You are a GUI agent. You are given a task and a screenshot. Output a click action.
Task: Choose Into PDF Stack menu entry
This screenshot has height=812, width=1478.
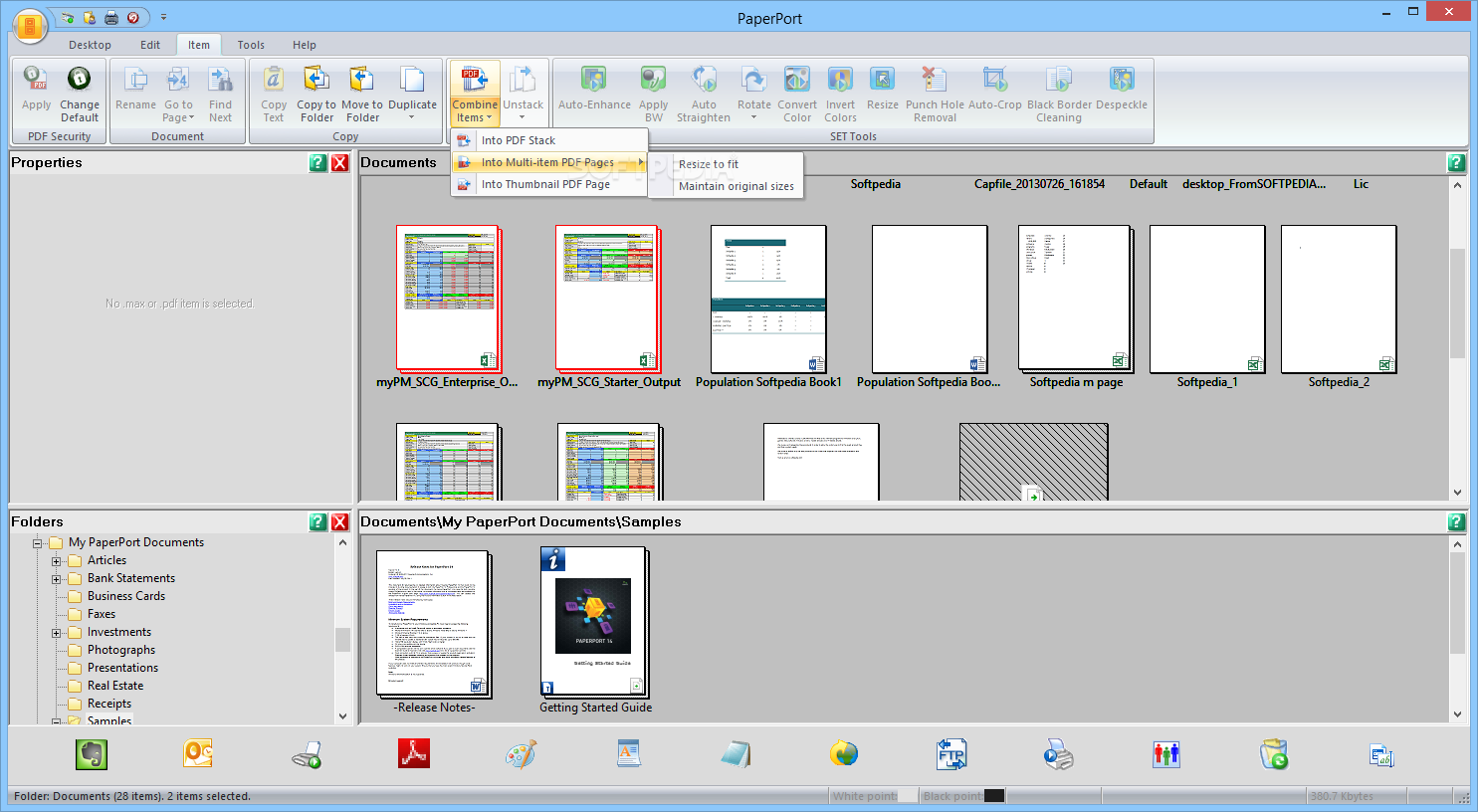tap(549, 140)
